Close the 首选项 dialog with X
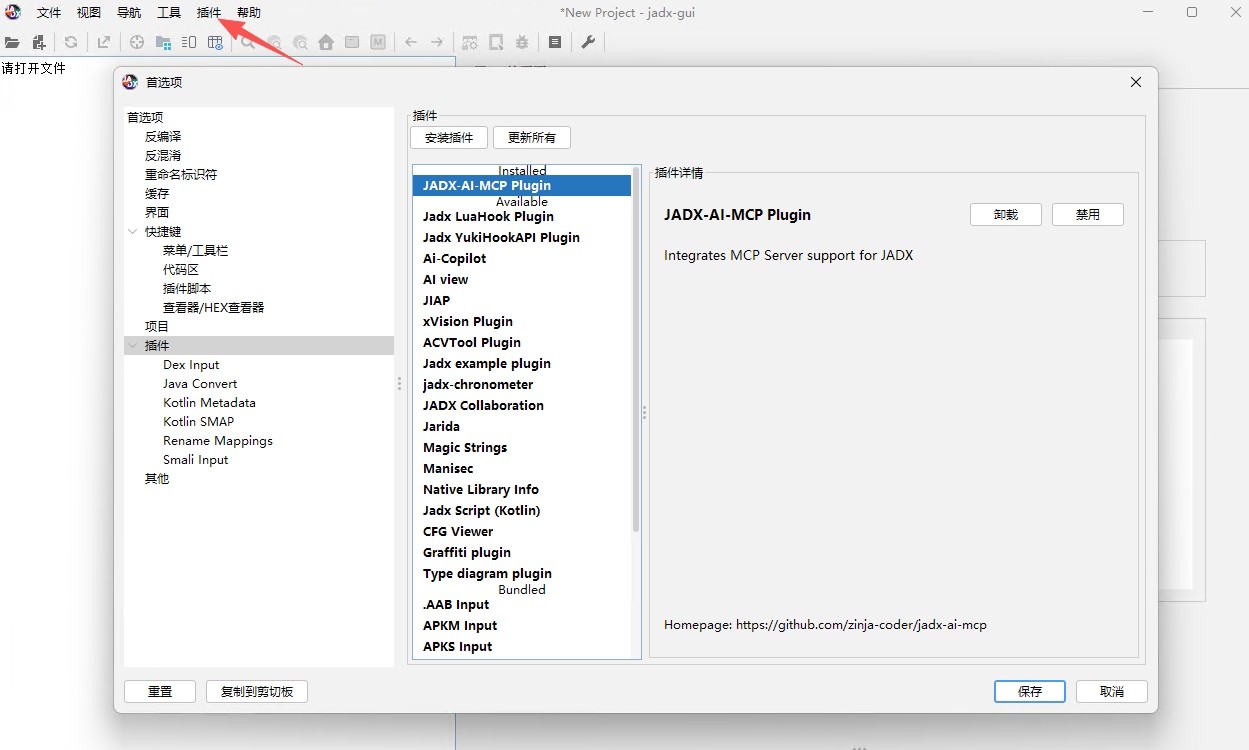The width and height of the screenshot is (1249, 750). click(x=1136, y=82)
